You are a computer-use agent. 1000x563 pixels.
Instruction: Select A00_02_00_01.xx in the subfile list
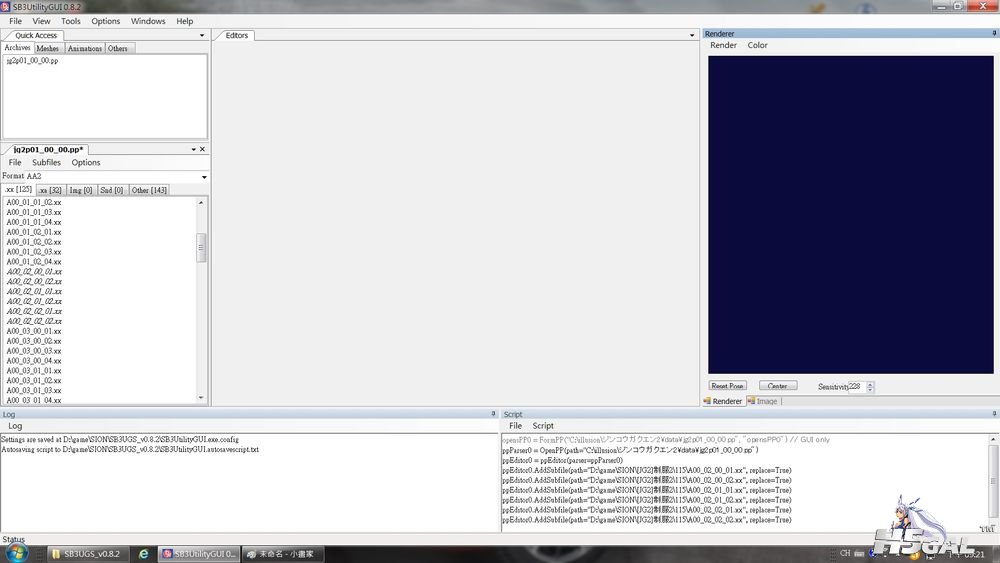tap(34, 271)
